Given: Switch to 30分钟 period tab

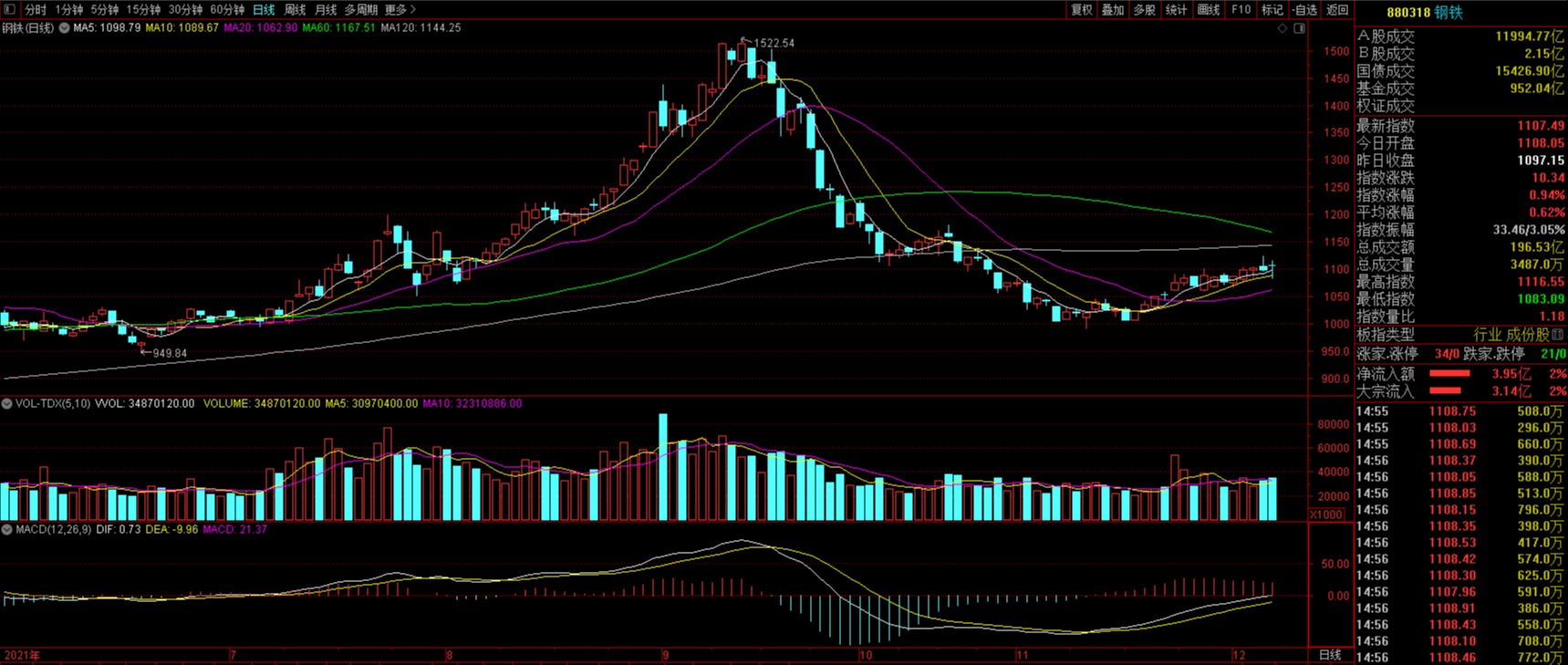Looking at the screenshot, I should pyautogui.click(x=185, y=9).
